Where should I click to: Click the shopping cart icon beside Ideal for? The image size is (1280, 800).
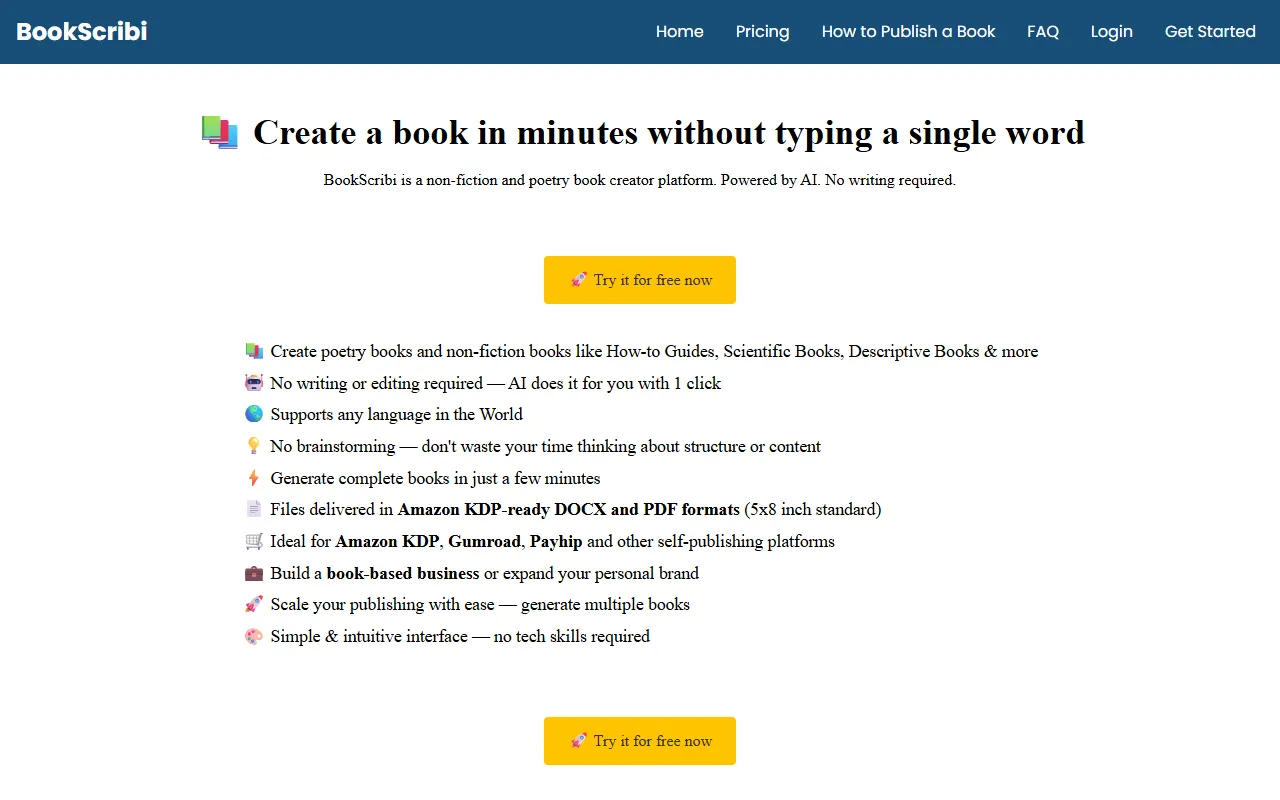(x=254, y=541)
